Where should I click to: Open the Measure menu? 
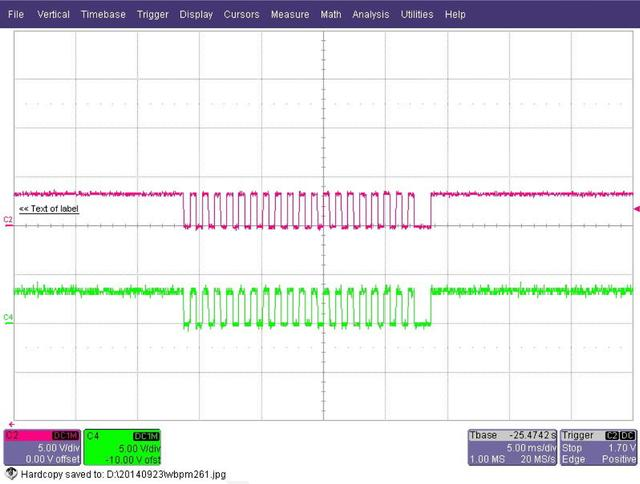(x=290, y=15)
